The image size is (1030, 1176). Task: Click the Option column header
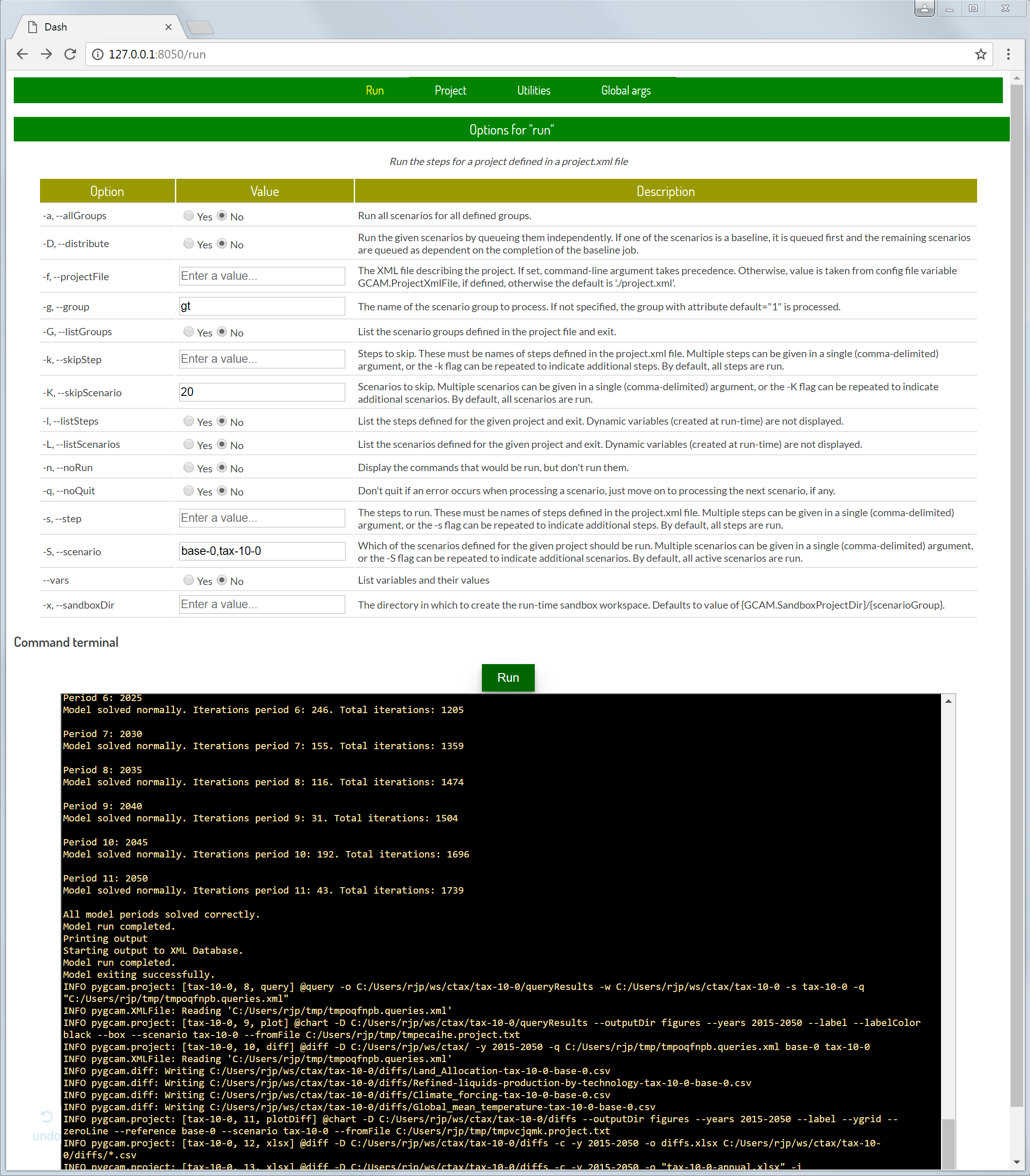(107, 191)
